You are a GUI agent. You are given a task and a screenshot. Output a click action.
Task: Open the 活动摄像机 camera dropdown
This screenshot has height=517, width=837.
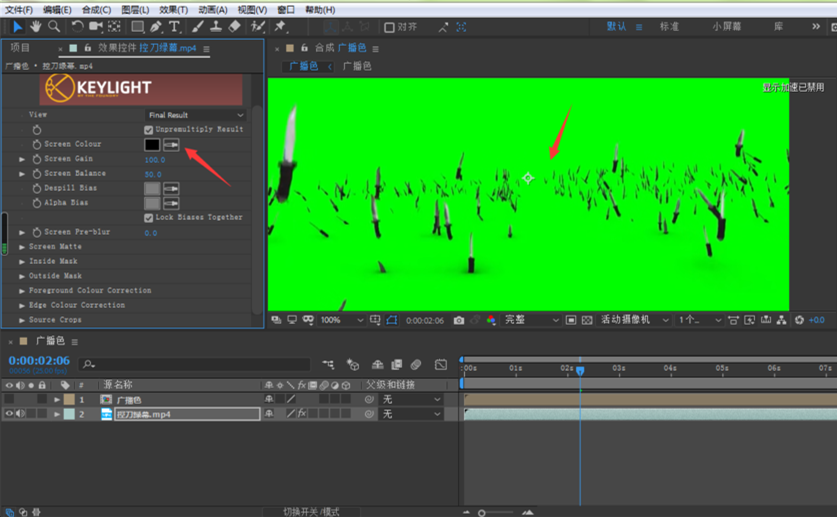click(632, 320)
